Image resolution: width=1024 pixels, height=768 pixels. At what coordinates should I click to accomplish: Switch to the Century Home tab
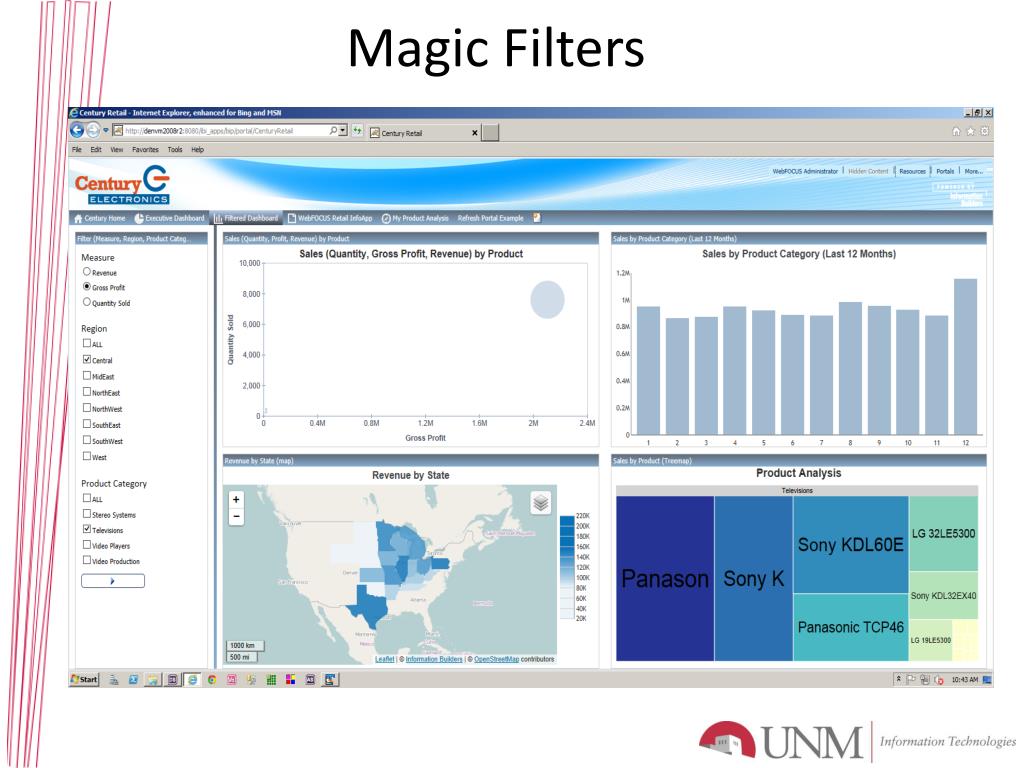100,218
